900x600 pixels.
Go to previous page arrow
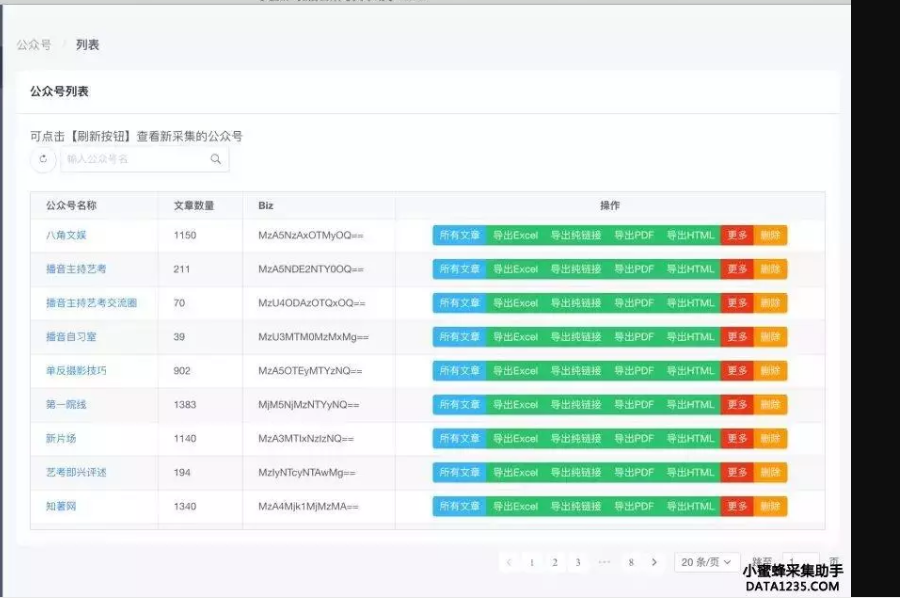tap(509, 562)
